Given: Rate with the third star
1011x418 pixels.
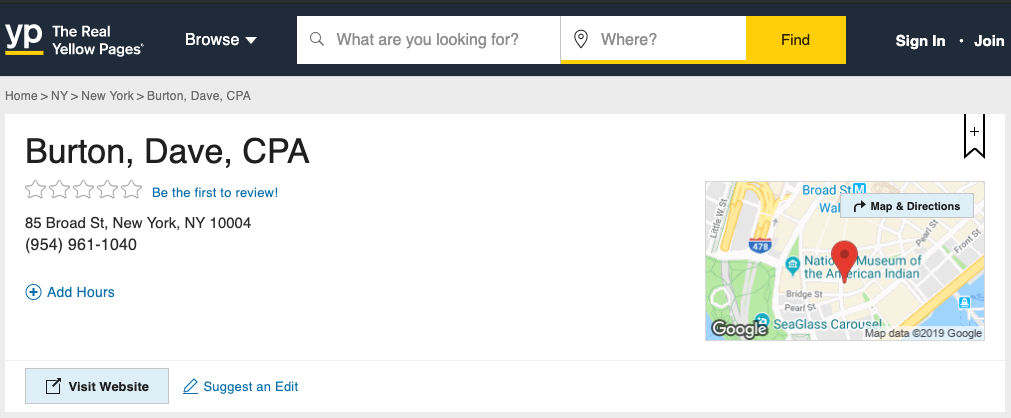Looking at the screenshot, I should click(x=84, y=190).
